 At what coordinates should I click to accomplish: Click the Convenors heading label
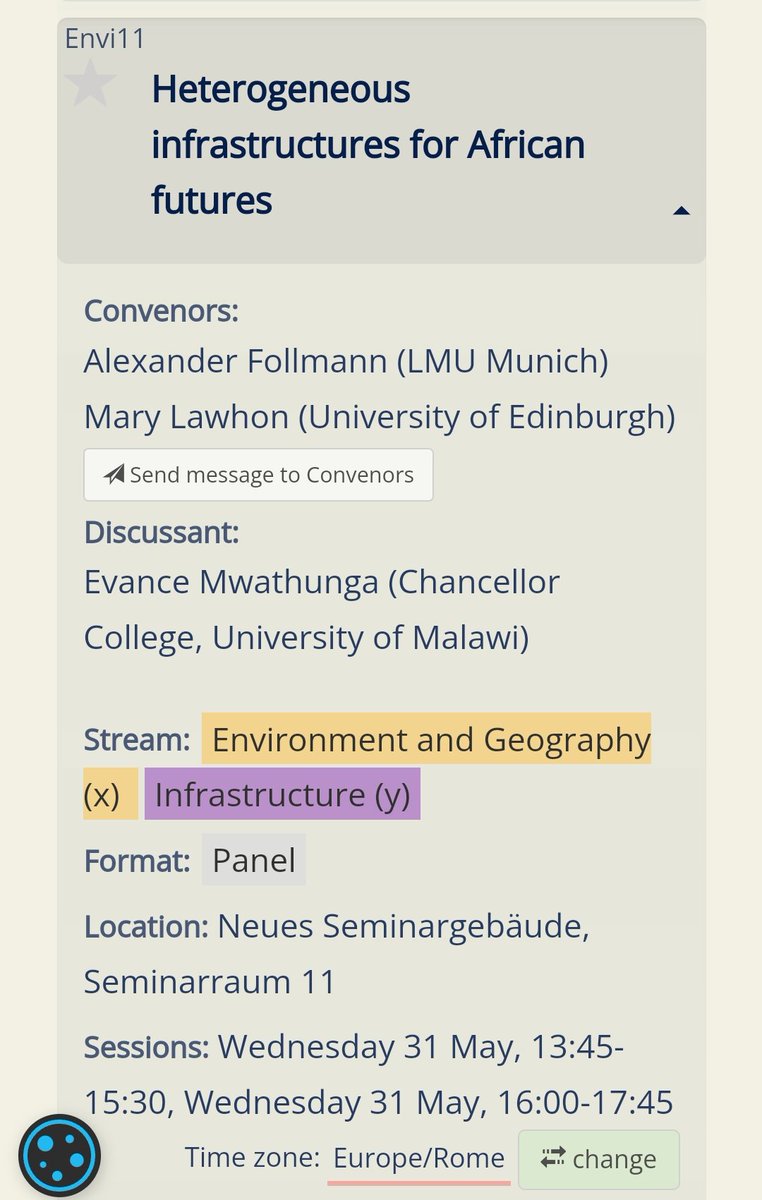161,311
